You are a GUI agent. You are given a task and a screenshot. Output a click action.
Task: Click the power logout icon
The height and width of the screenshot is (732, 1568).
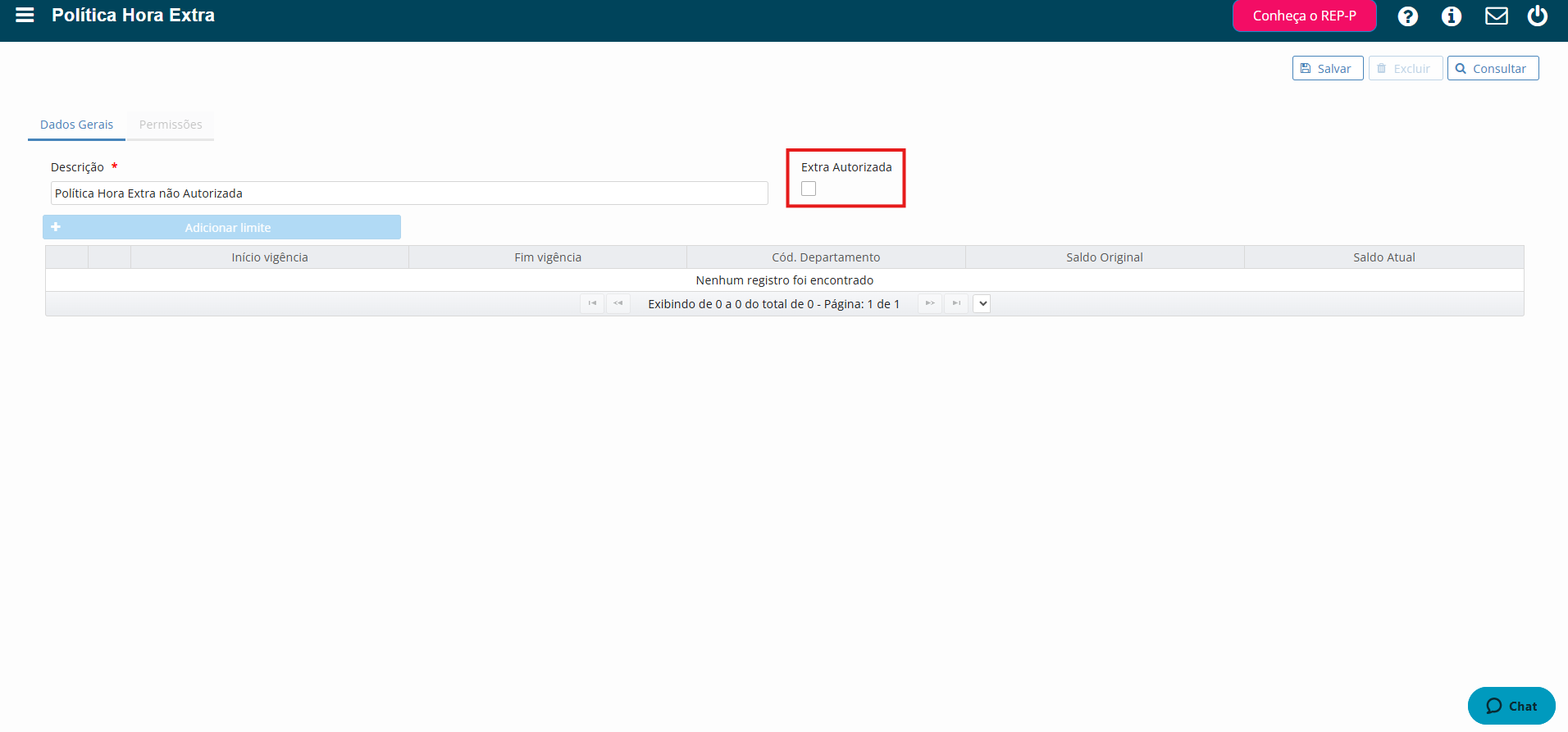point(1538,16)
